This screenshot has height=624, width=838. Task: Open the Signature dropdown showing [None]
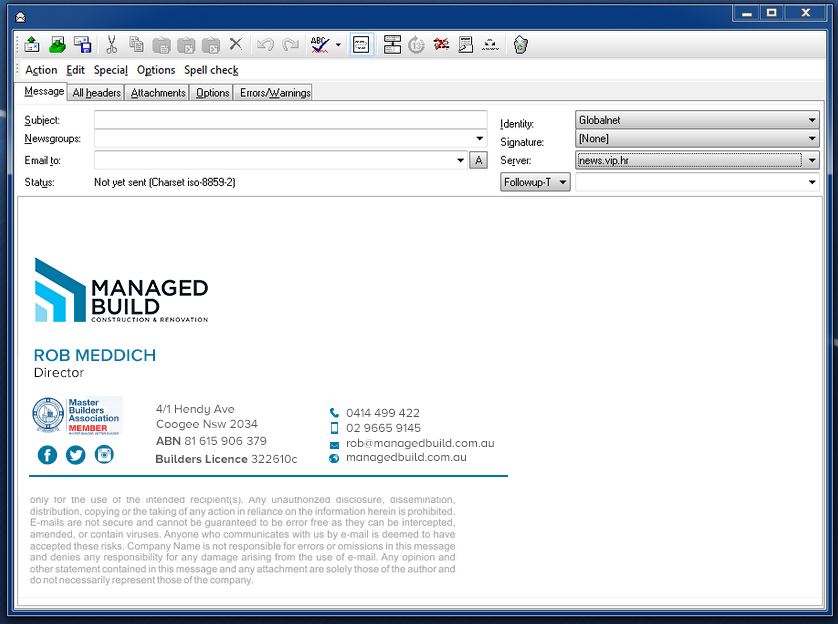[x=697, y=138]
